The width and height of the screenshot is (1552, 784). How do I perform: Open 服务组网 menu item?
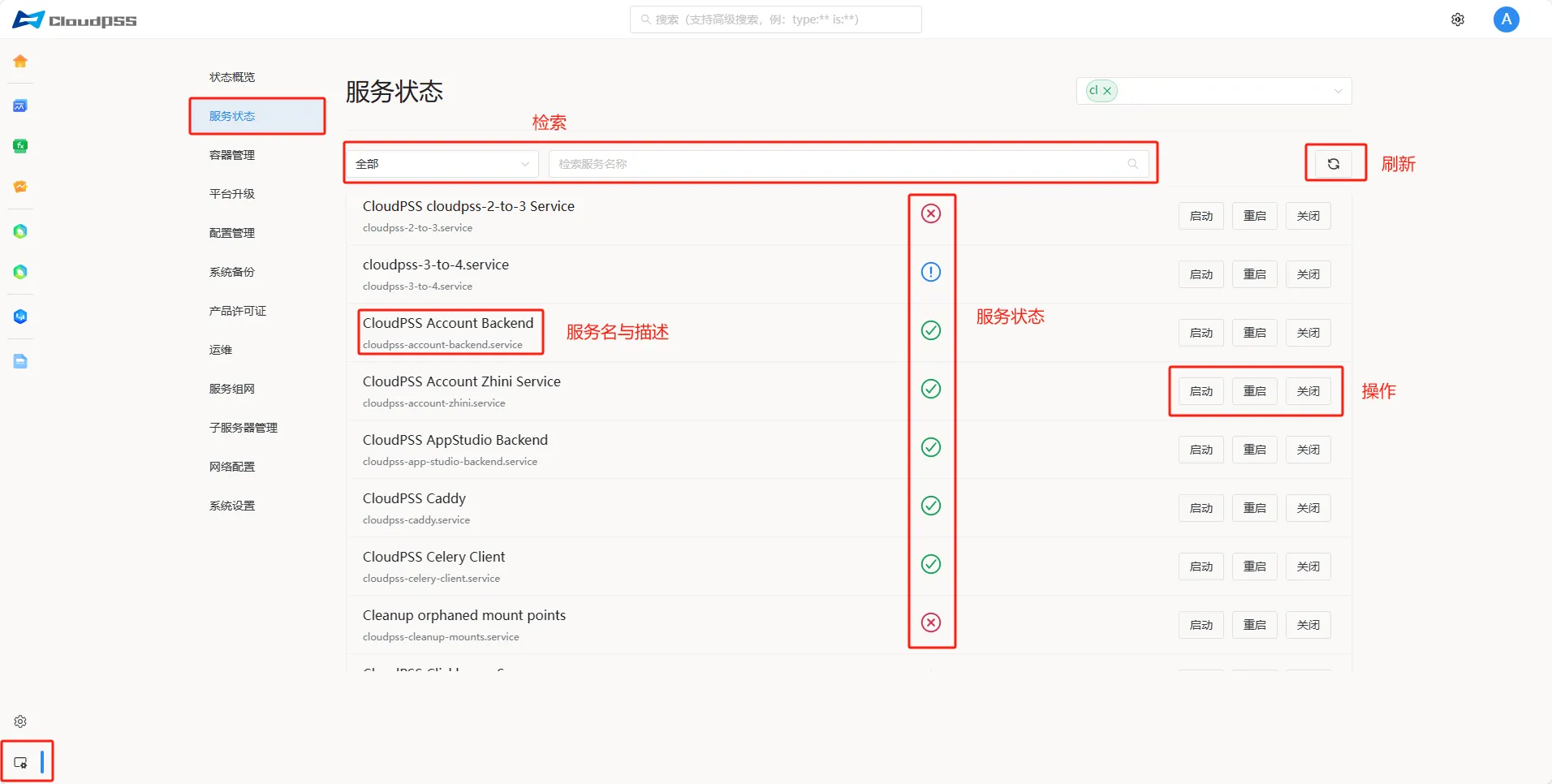[x=232, y=389]
